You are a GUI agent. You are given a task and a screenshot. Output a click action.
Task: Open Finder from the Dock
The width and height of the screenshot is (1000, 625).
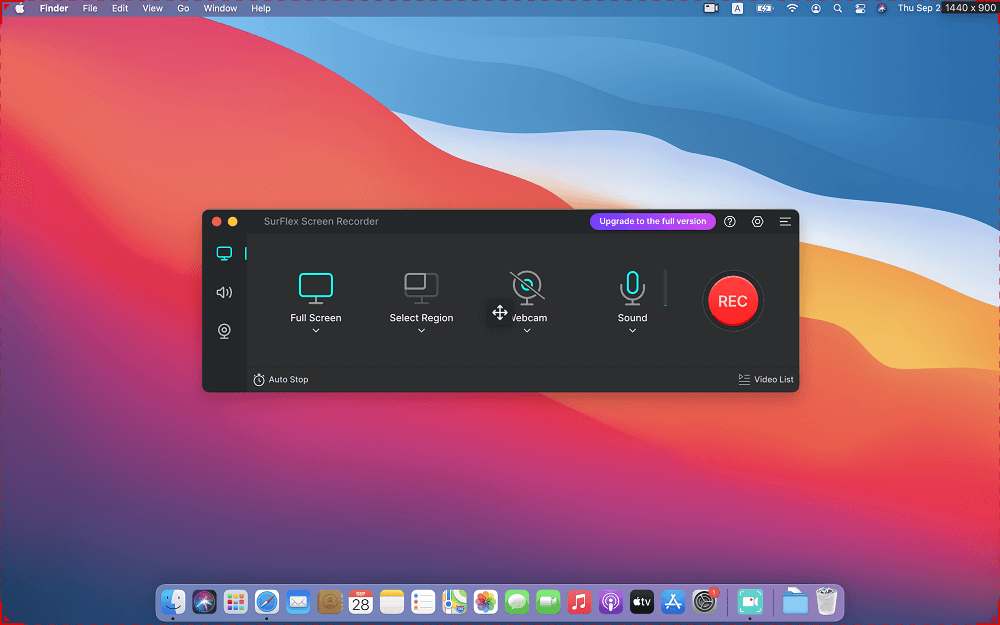tap(173, 601)
